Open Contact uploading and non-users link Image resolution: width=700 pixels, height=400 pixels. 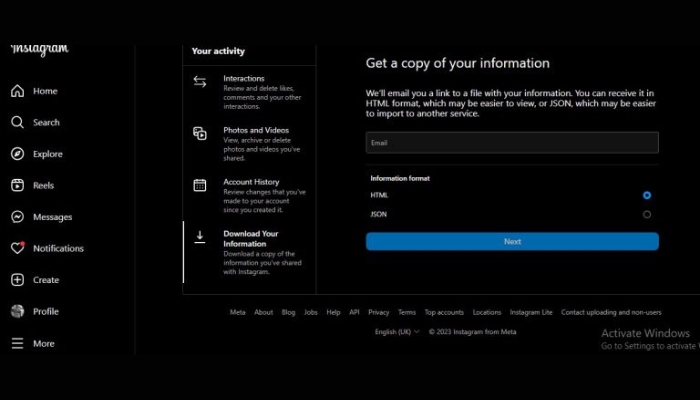click(x=611, y=312)
